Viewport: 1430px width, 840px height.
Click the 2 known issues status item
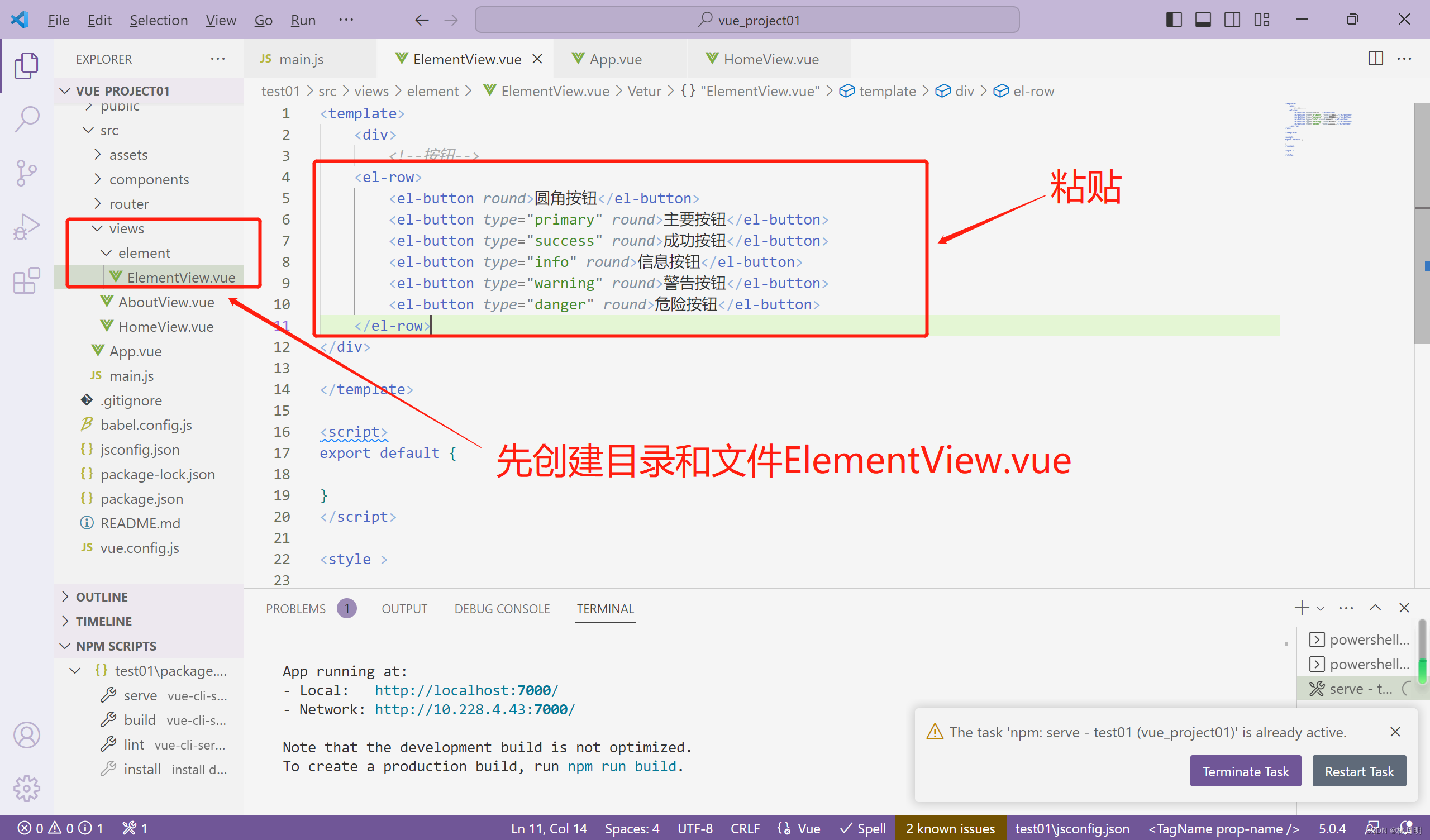click(951, 829)
